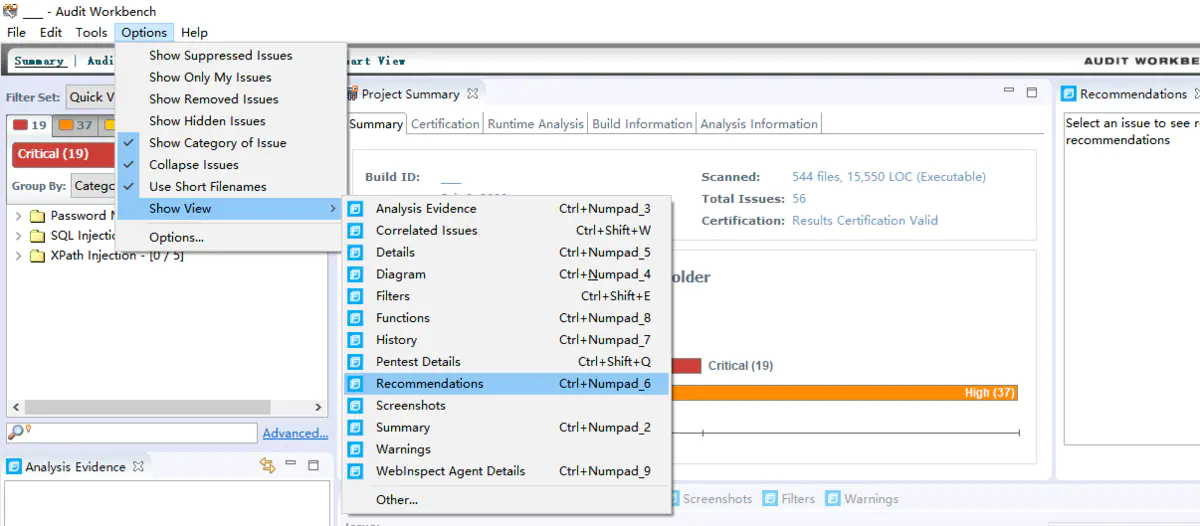Expand the Password issue folder

coord(19,216)
